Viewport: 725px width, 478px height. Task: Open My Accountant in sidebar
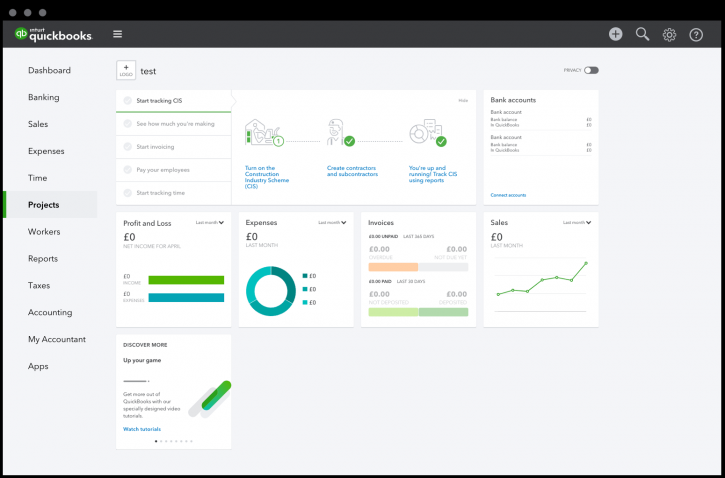click(57, 339)
